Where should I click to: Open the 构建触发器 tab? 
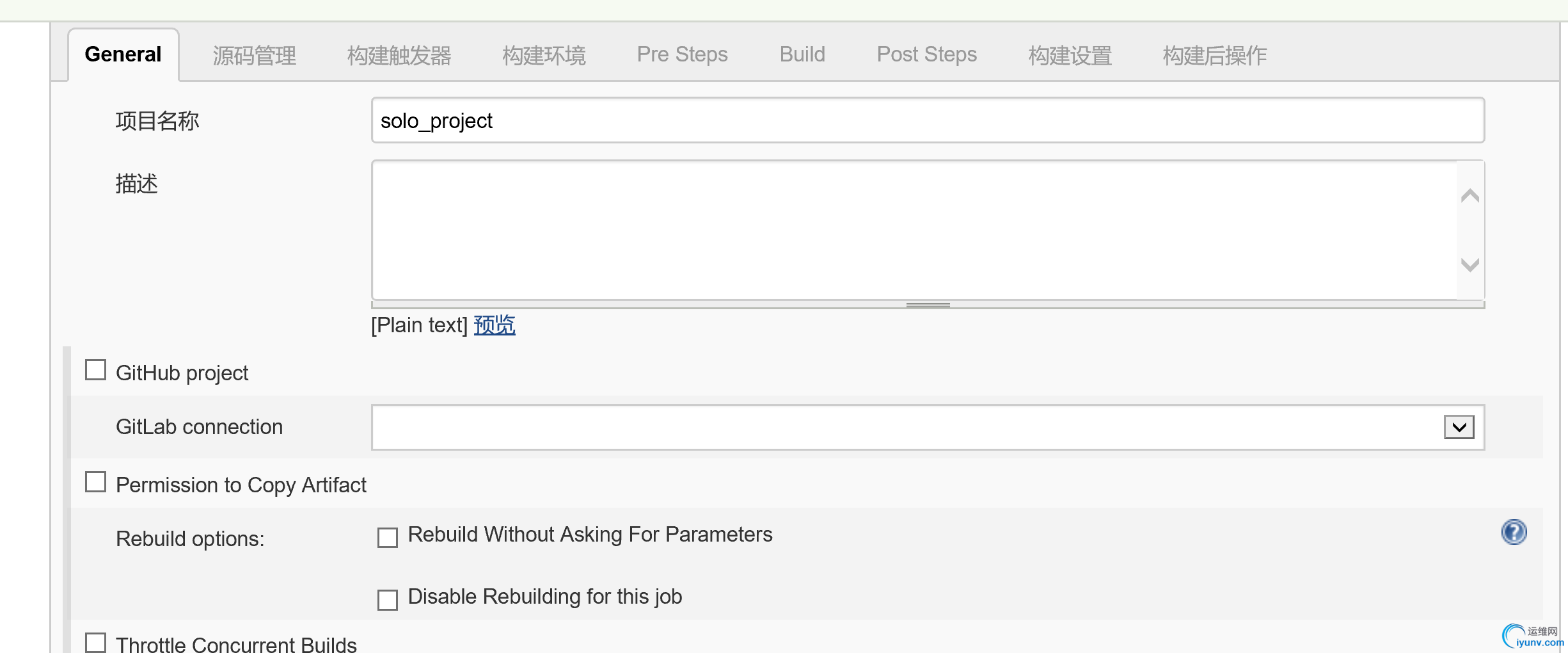point(399,55)
